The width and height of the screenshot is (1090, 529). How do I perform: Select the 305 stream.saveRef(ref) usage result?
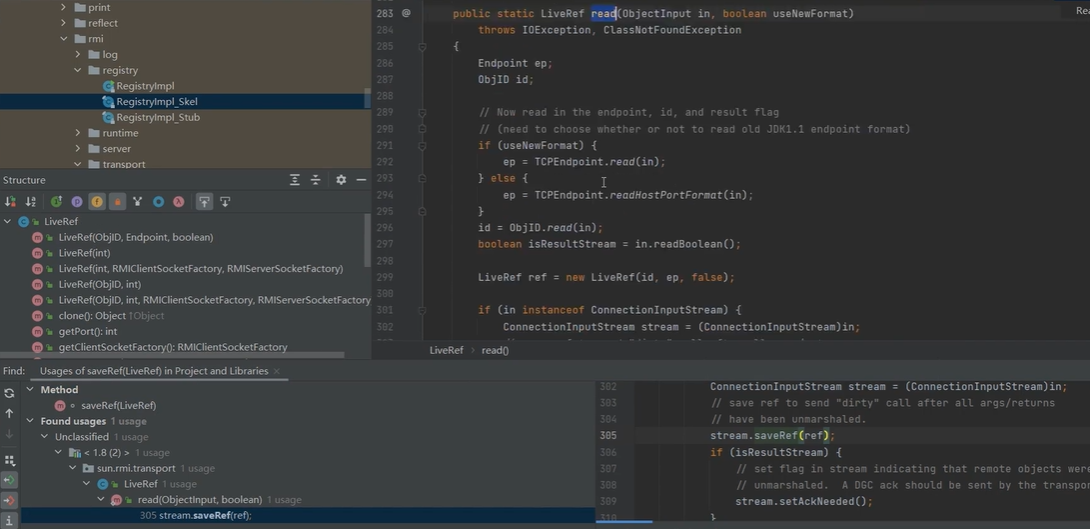(x=195, y=515)
